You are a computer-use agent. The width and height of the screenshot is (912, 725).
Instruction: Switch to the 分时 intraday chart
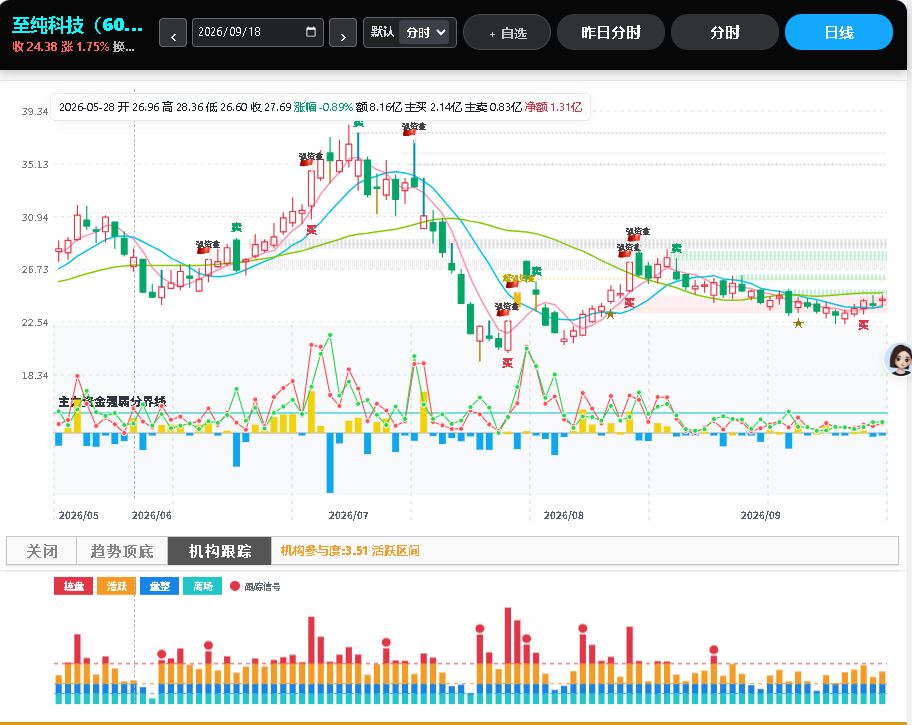point(725,33)
